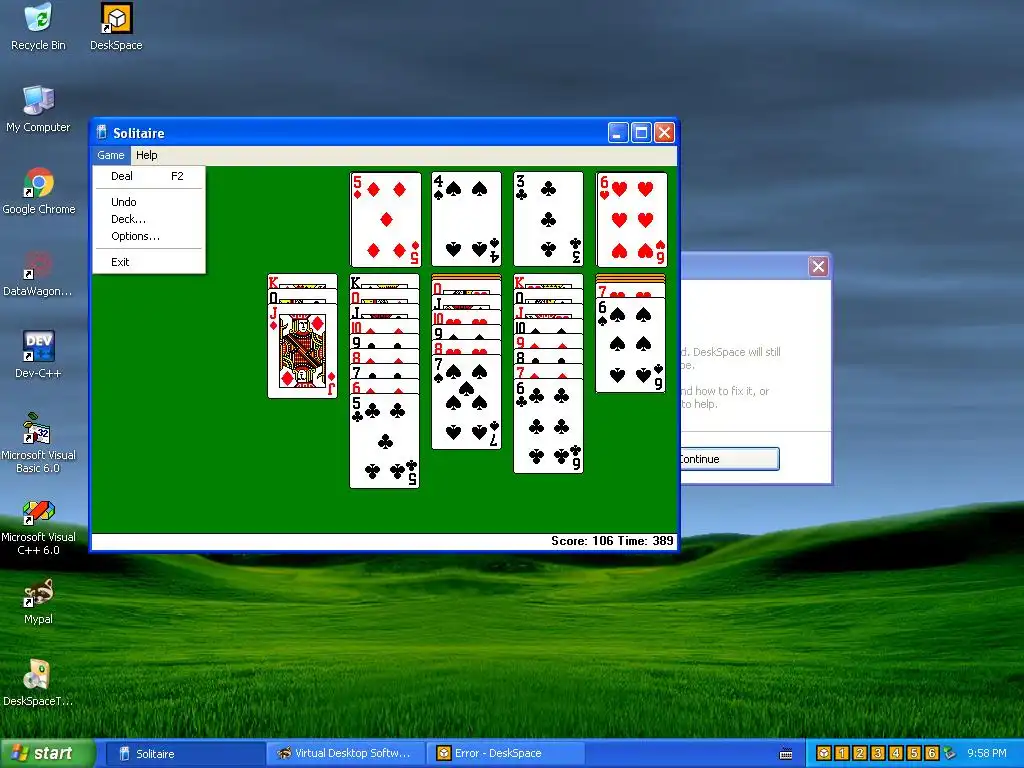Maximize the Solitaire window
This screenshot has width=1024, height=768.
pos(641,133)
